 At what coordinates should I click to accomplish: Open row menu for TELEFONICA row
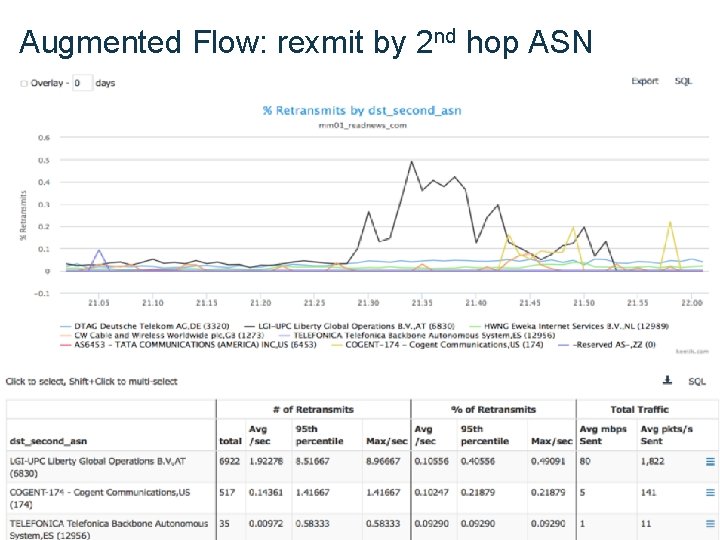click(710, 523)
